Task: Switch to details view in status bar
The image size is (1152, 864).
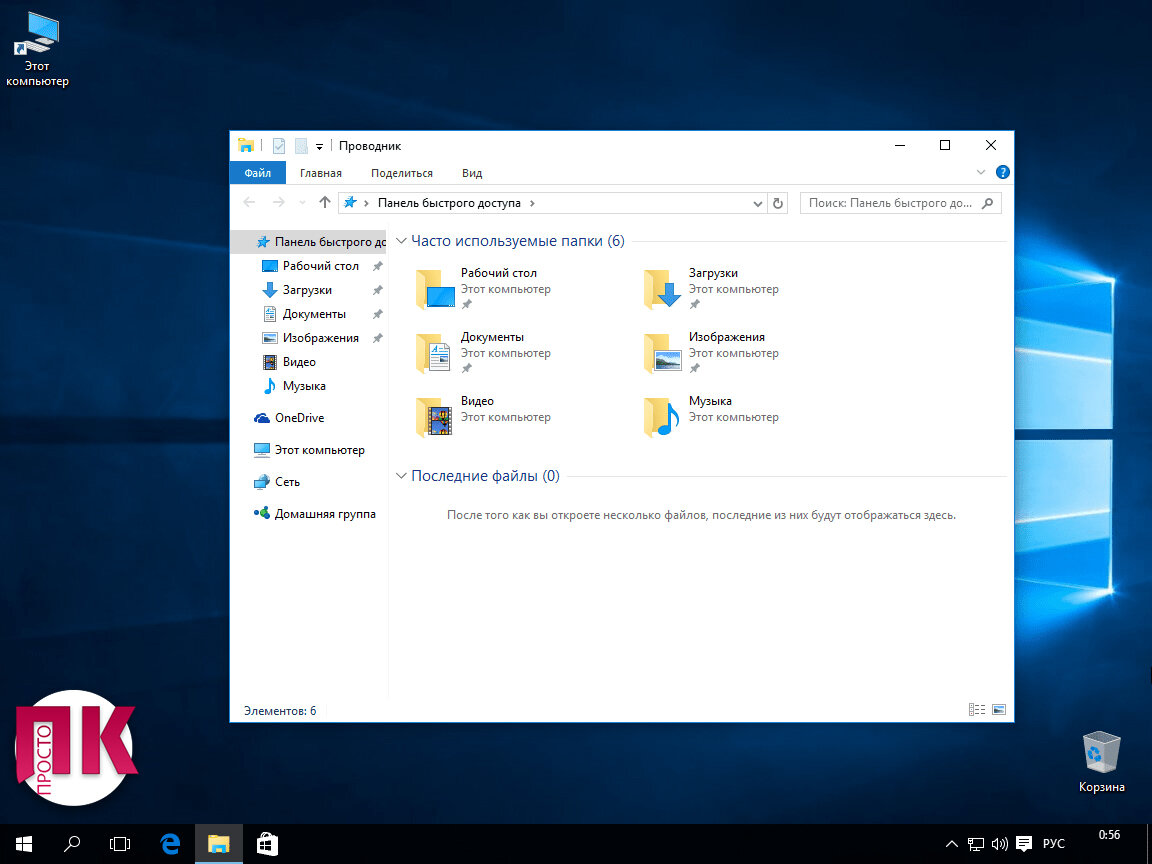Action: 976,710
